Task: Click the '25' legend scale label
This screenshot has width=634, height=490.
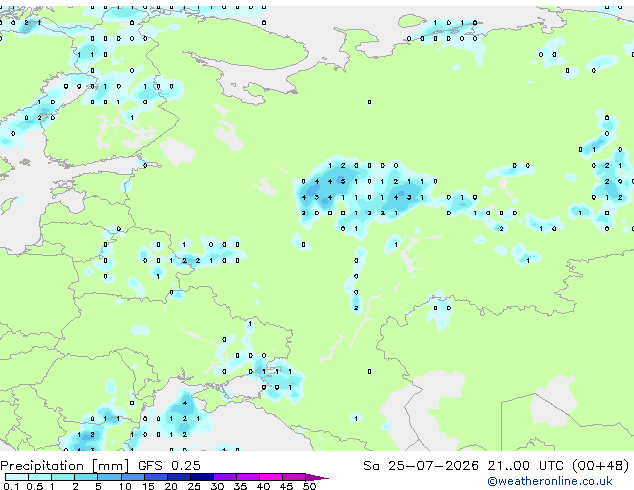Action: 194,486
